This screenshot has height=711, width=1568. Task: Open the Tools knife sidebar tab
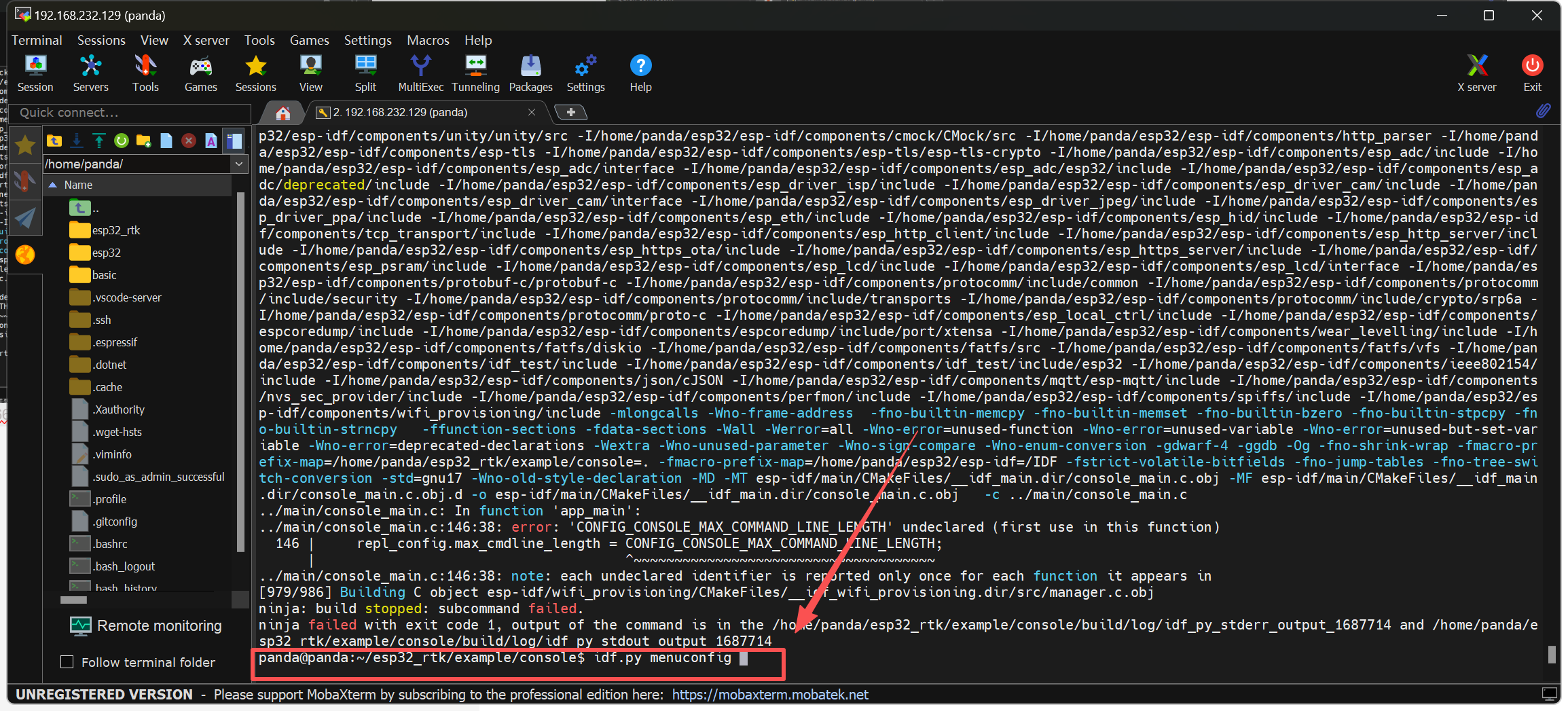pos(25,181)
